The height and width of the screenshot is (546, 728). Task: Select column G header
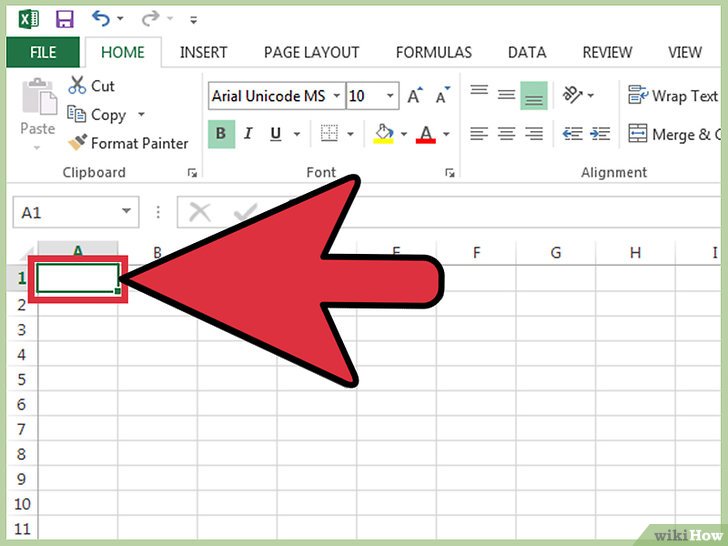tap(556, 253)
